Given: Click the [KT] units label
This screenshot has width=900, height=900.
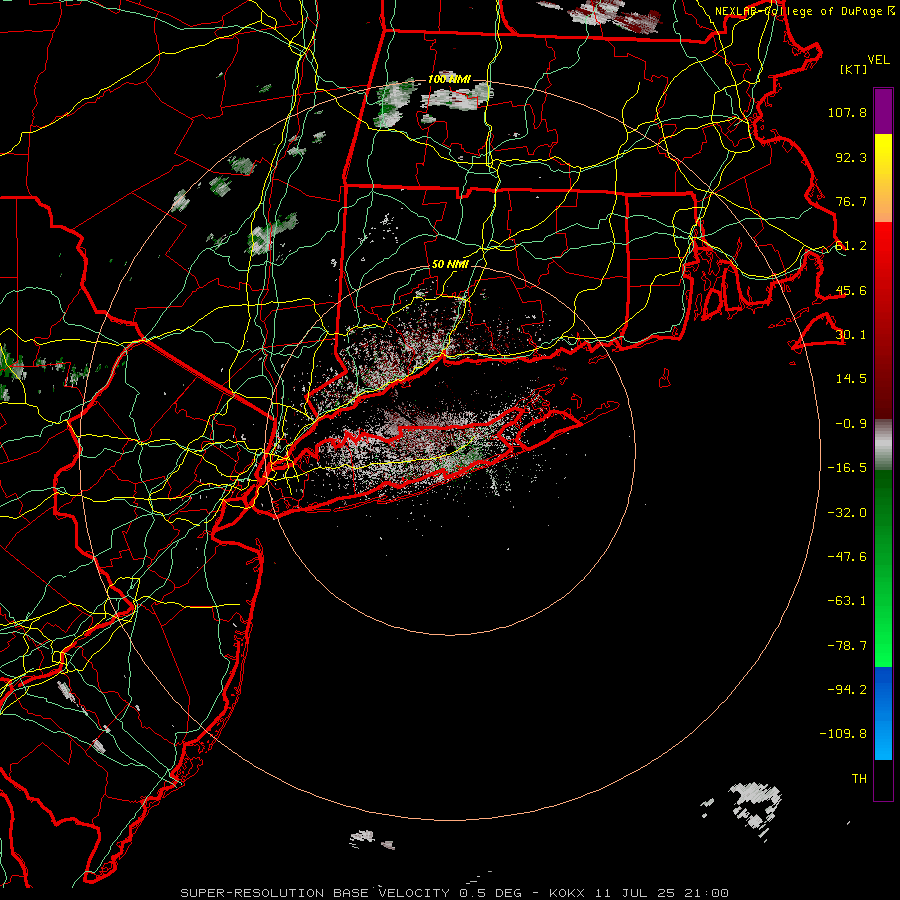Looking at the screenshot, I should pyautogui.click(x=854, y=69).
